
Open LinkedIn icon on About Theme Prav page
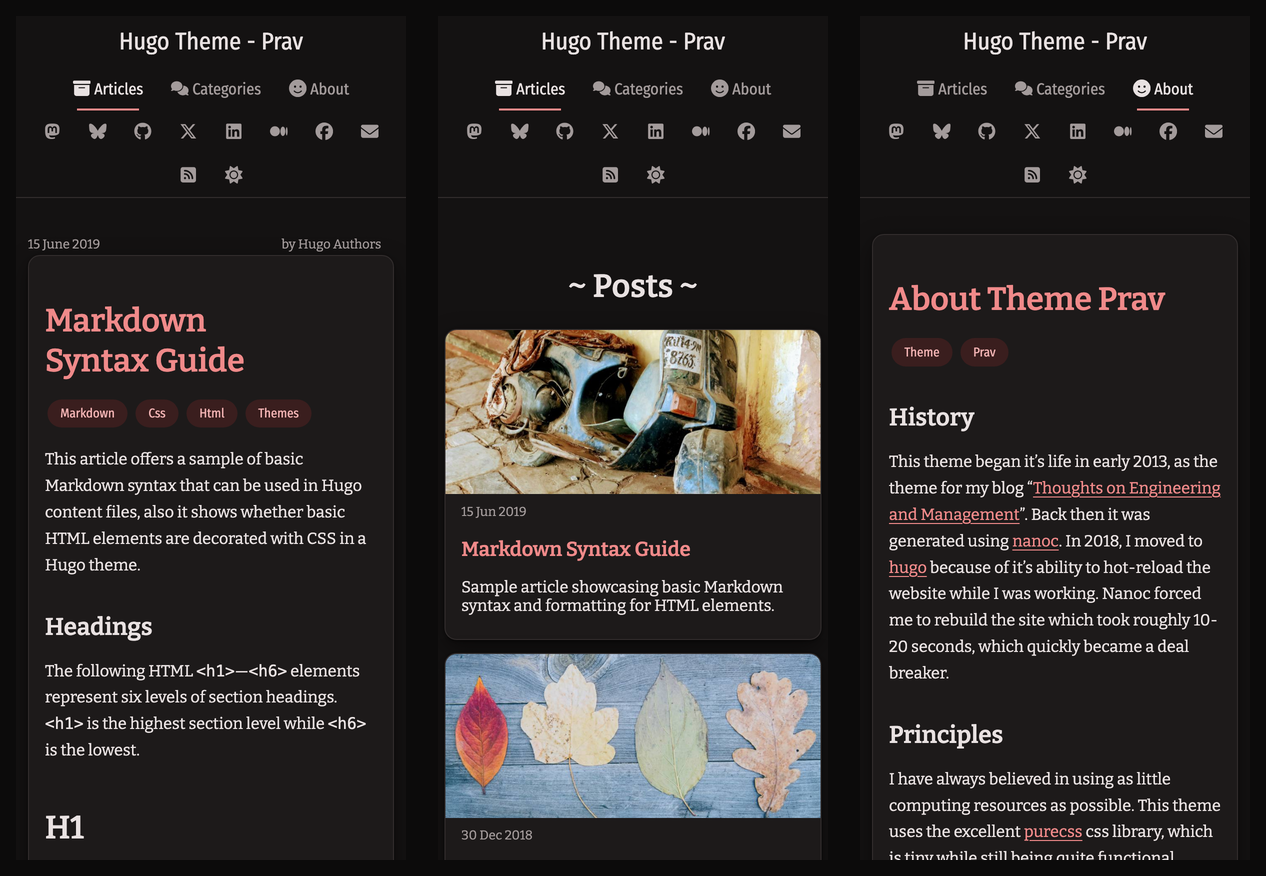tap(1077, 131)
